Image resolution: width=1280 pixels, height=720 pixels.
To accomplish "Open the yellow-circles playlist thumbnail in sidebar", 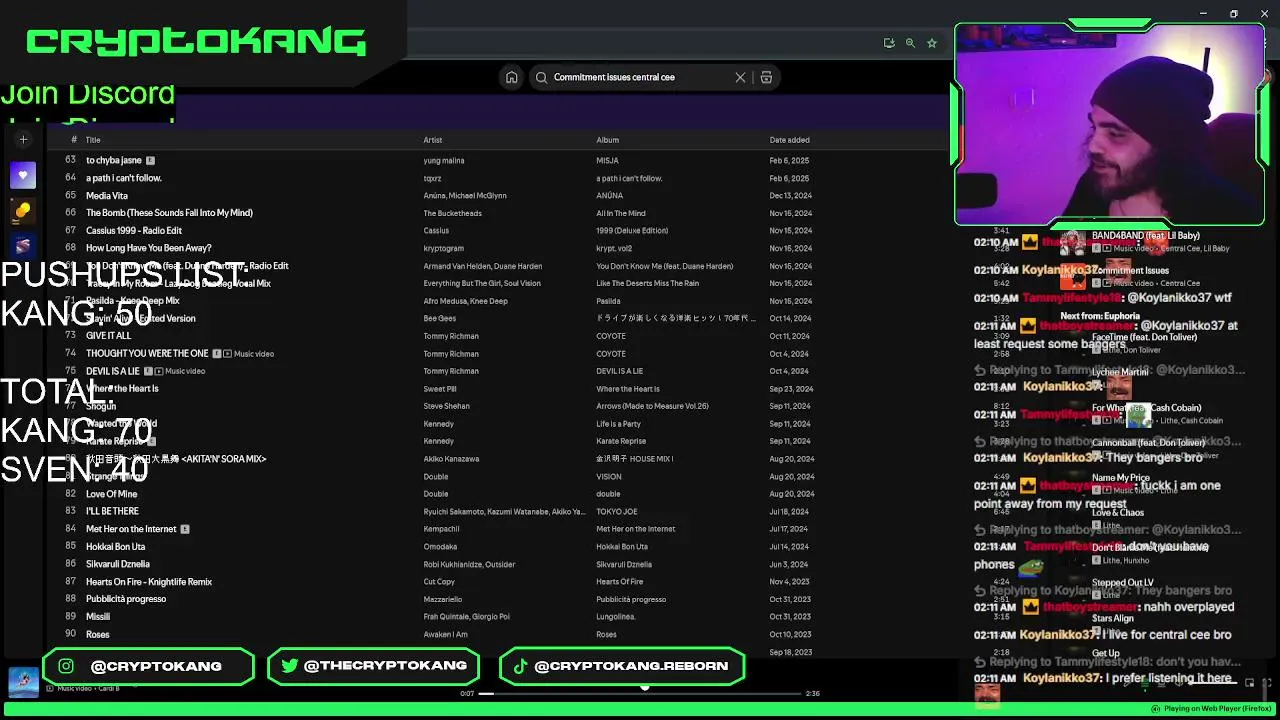I will (23, 211).
